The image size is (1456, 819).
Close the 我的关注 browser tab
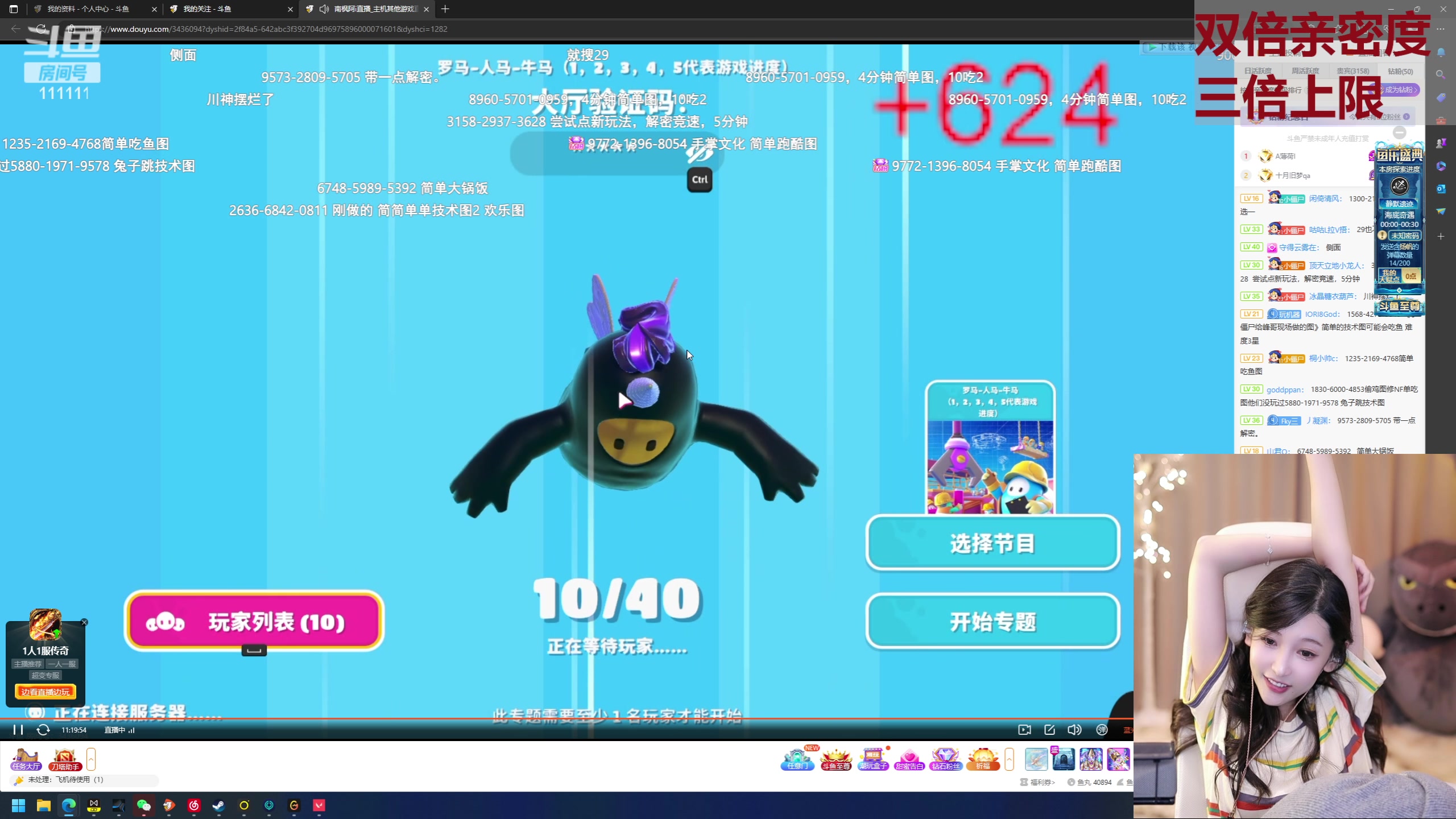[x=290, y=9]
